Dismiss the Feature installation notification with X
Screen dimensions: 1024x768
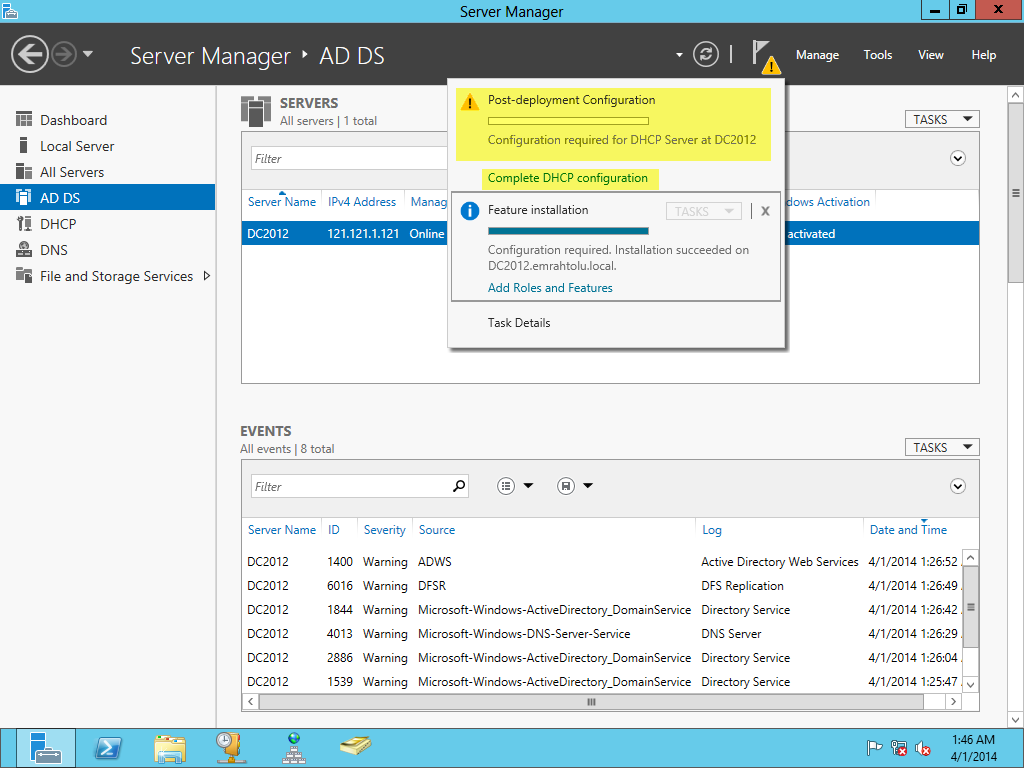click(765, 211)
